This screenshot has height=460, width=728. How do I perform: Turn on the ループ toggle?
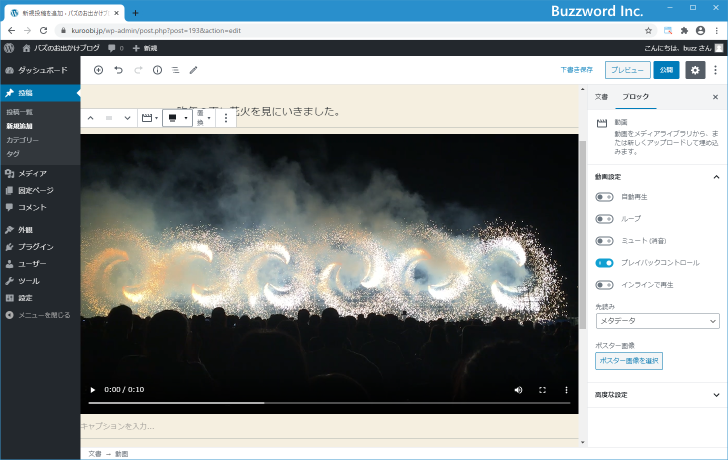tap(604, 219)
